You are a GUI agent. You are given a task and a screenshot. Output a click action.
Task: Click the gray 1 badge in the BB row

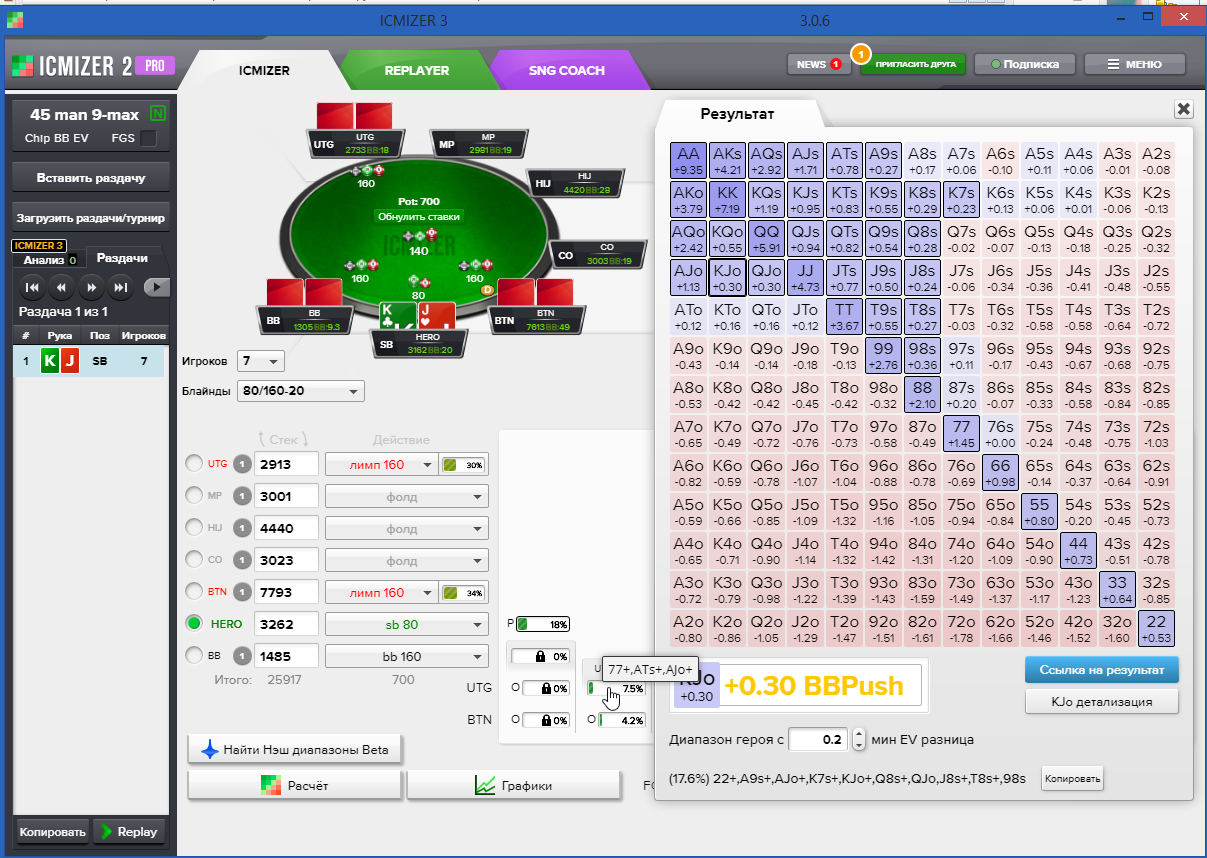[242, 656]
